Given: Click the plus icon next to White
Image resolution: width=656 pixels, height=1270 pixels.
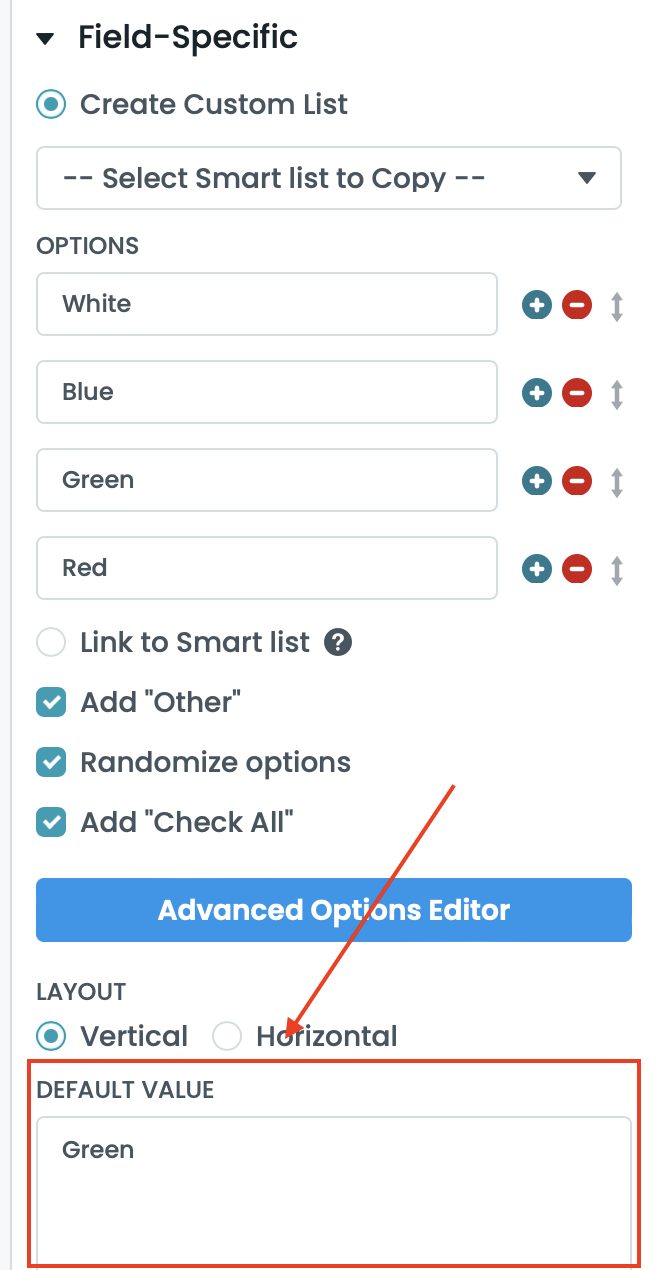Looking at the screenshot, I should tap(537, 305).
